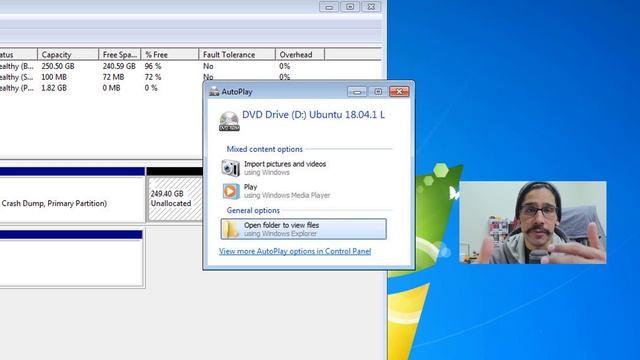Click the camera icon for Import pictures

coord(231,168)
